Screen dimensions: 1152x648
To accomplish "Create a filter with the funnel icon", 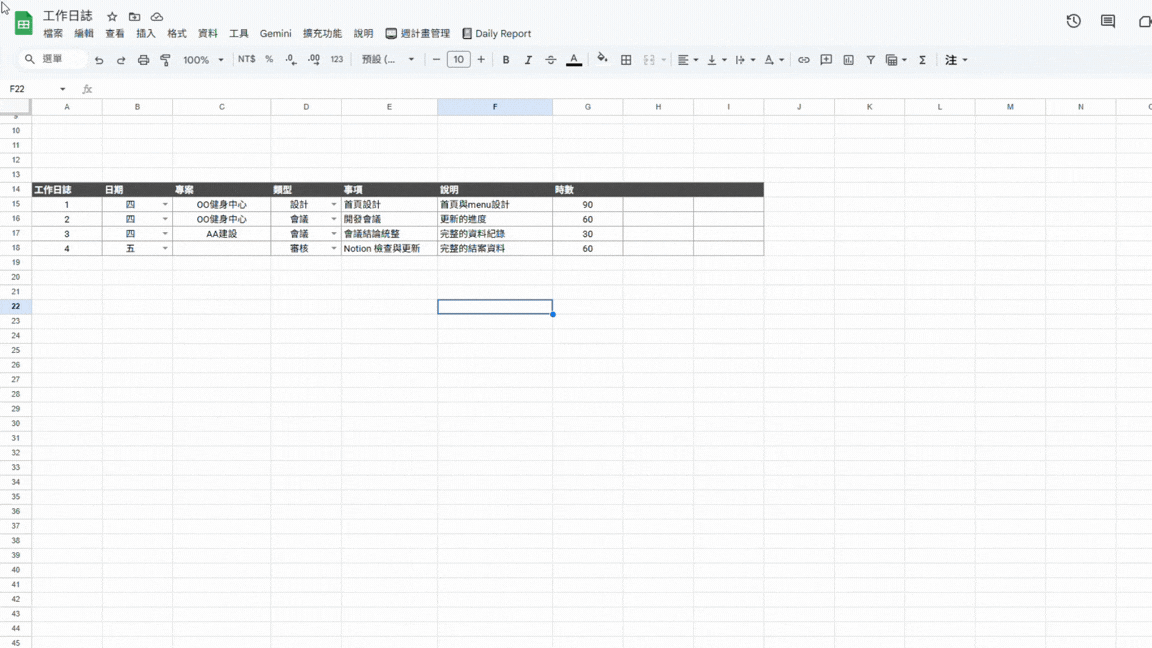I will (870, 60).
